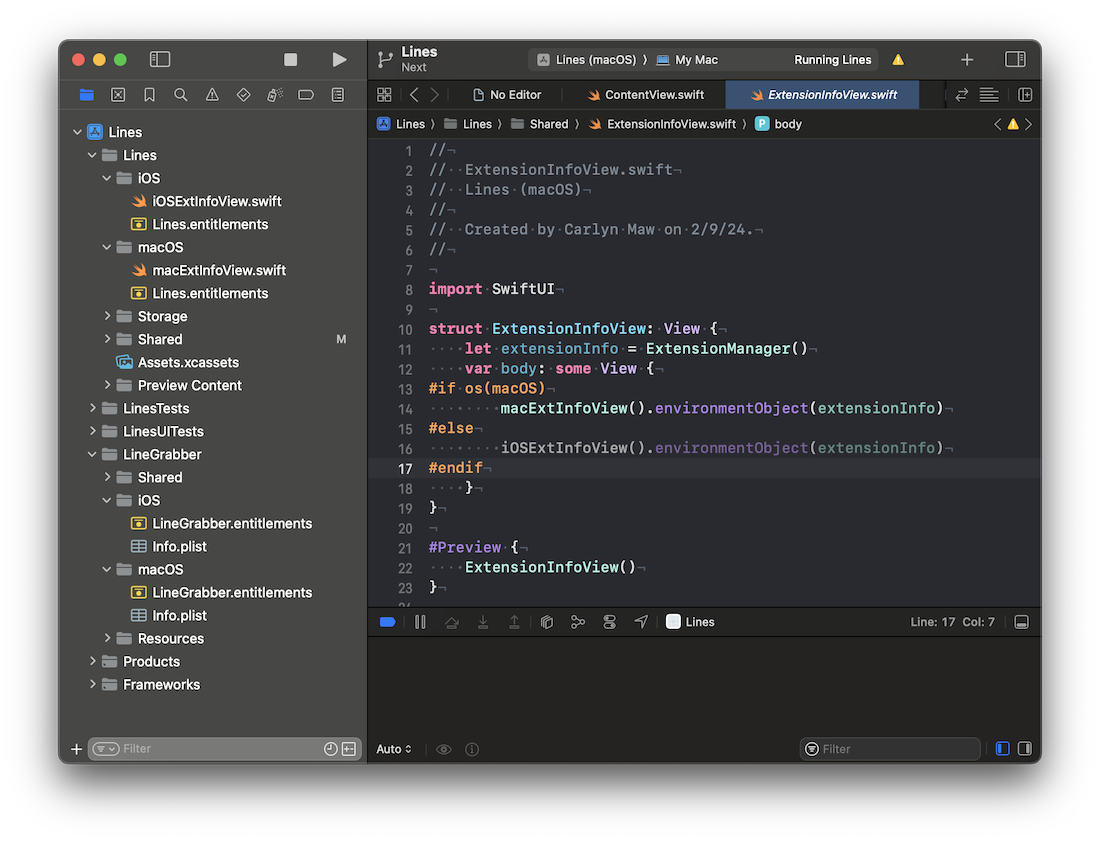Click the Shared breadcrumb folder

click(x=539, y=124)
